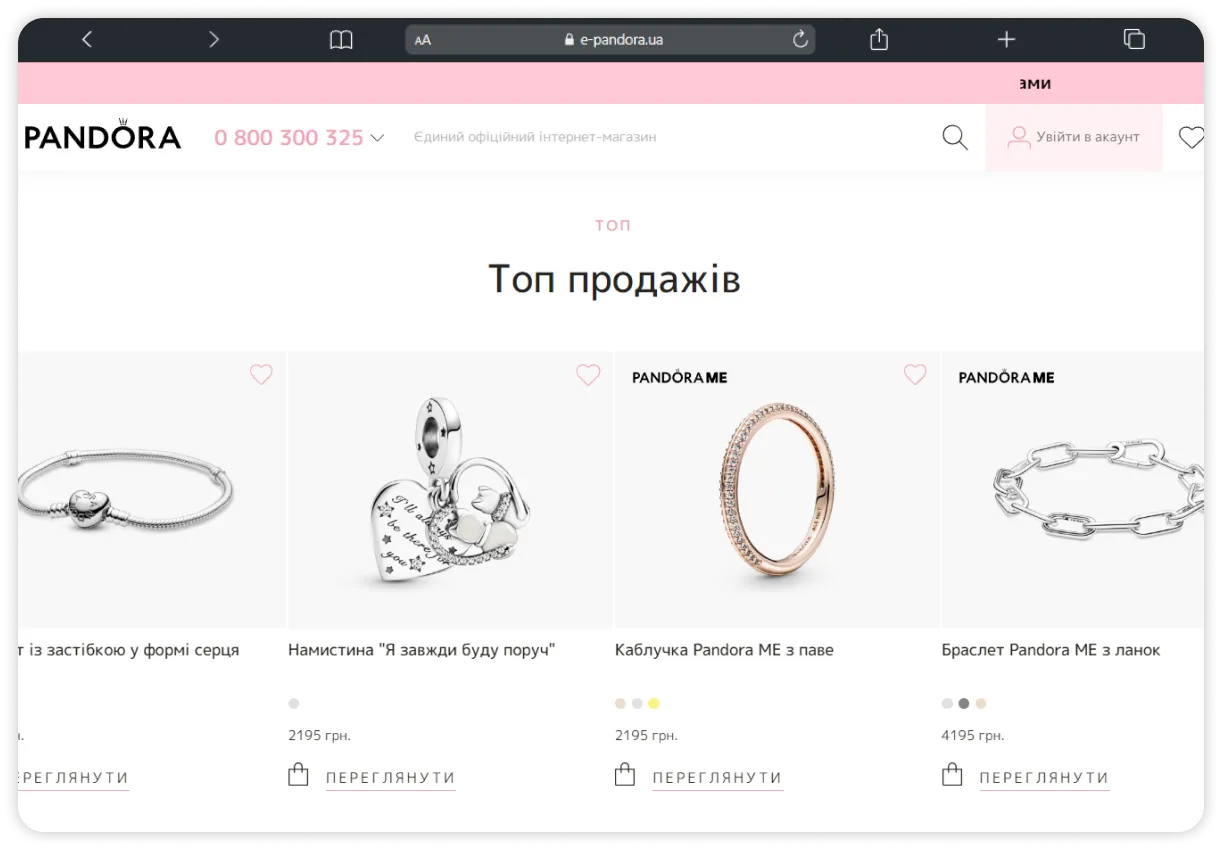The image size is (1220, 848).
Task: Add the charm to cart via bag icon
Action: (298, 775)
